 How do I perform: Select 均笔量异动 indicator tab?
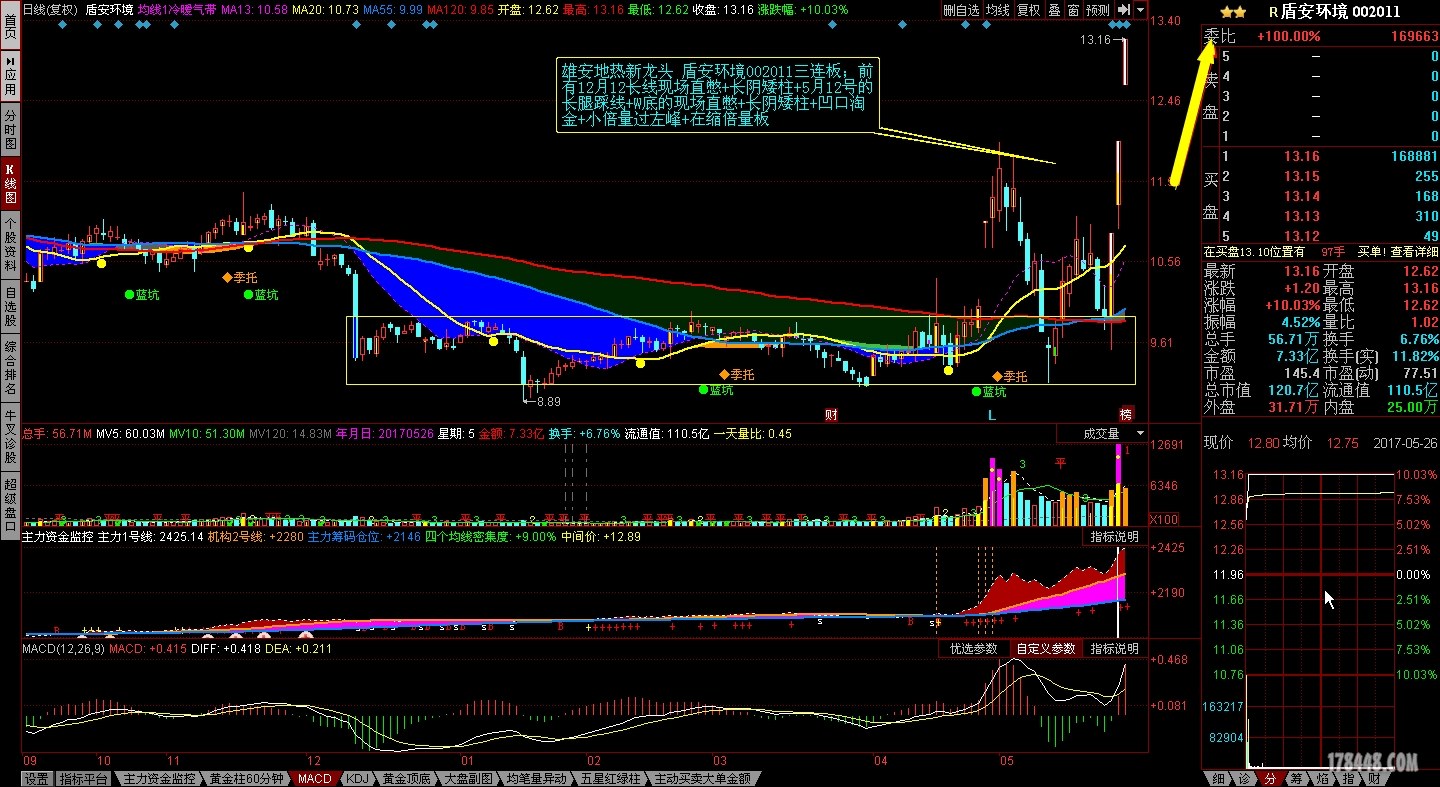click(x=537, y=778)
